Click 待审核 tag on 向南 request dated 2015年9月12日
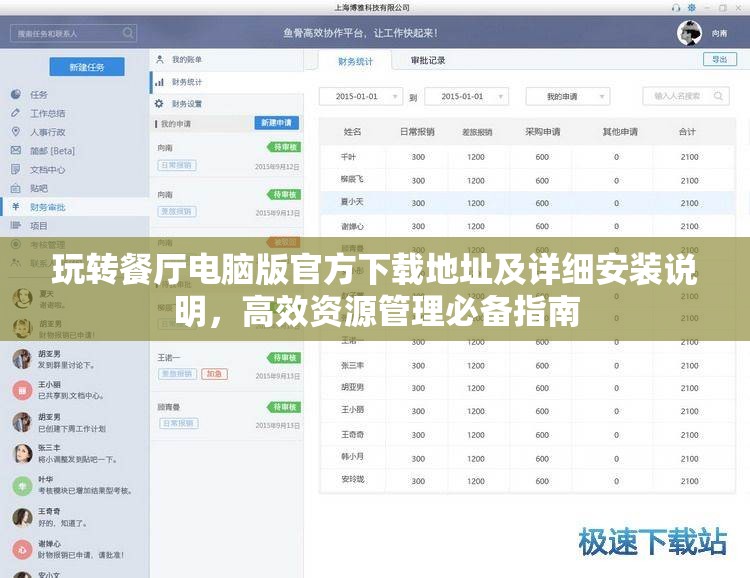 (x=284, y=147)
